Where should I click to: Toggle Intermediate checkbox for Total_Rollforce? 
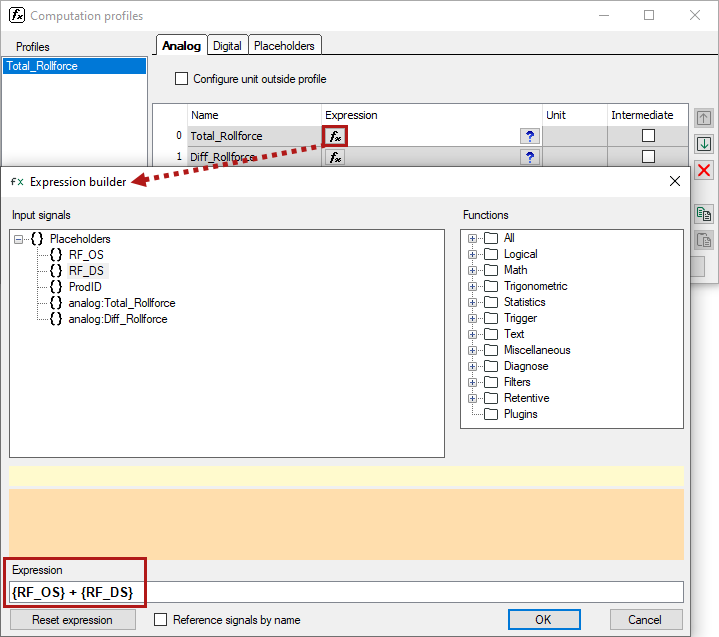pyautogui.click(x=648, y=136)
